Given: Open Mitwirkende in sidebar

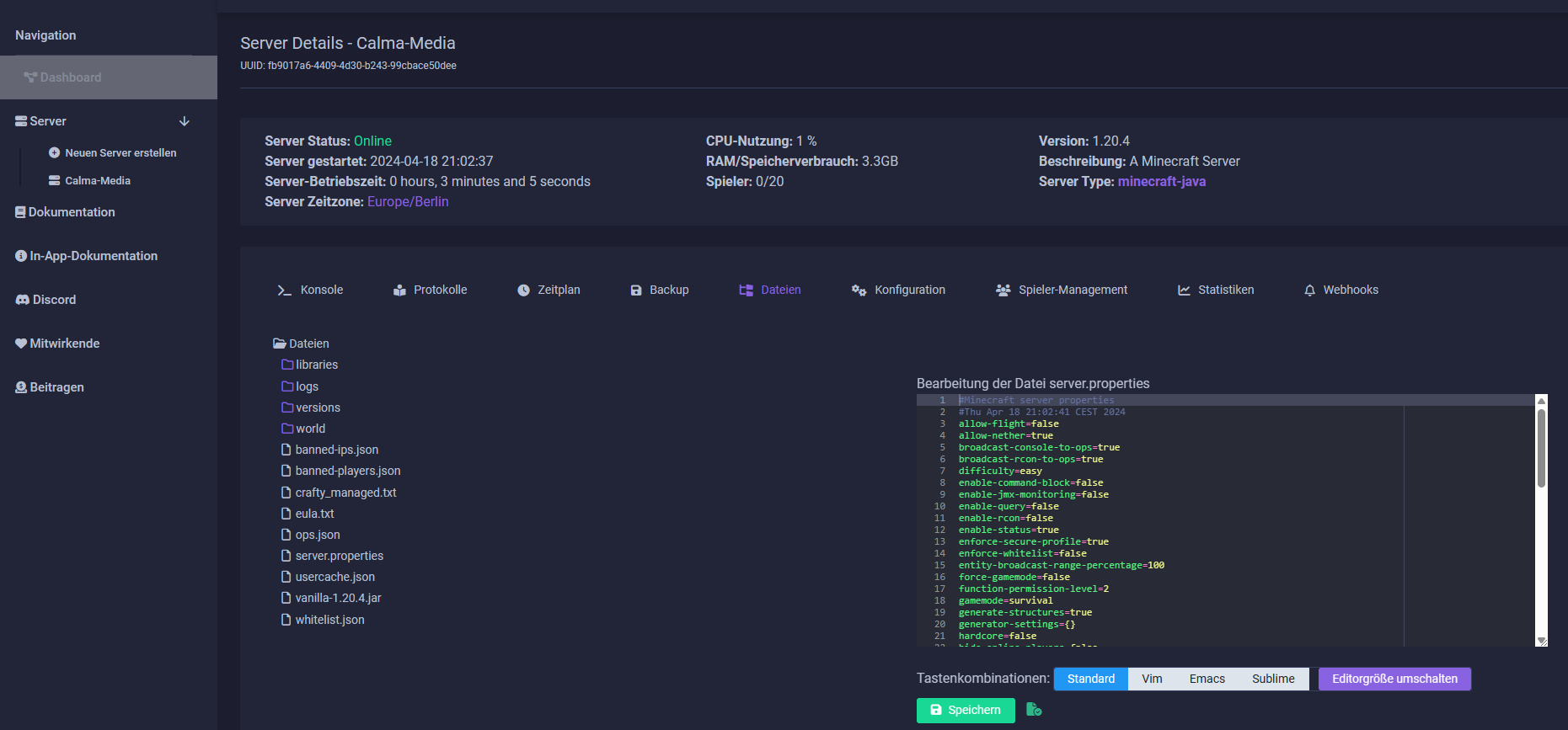Looking at the screenshot, I should click(65, 344).
